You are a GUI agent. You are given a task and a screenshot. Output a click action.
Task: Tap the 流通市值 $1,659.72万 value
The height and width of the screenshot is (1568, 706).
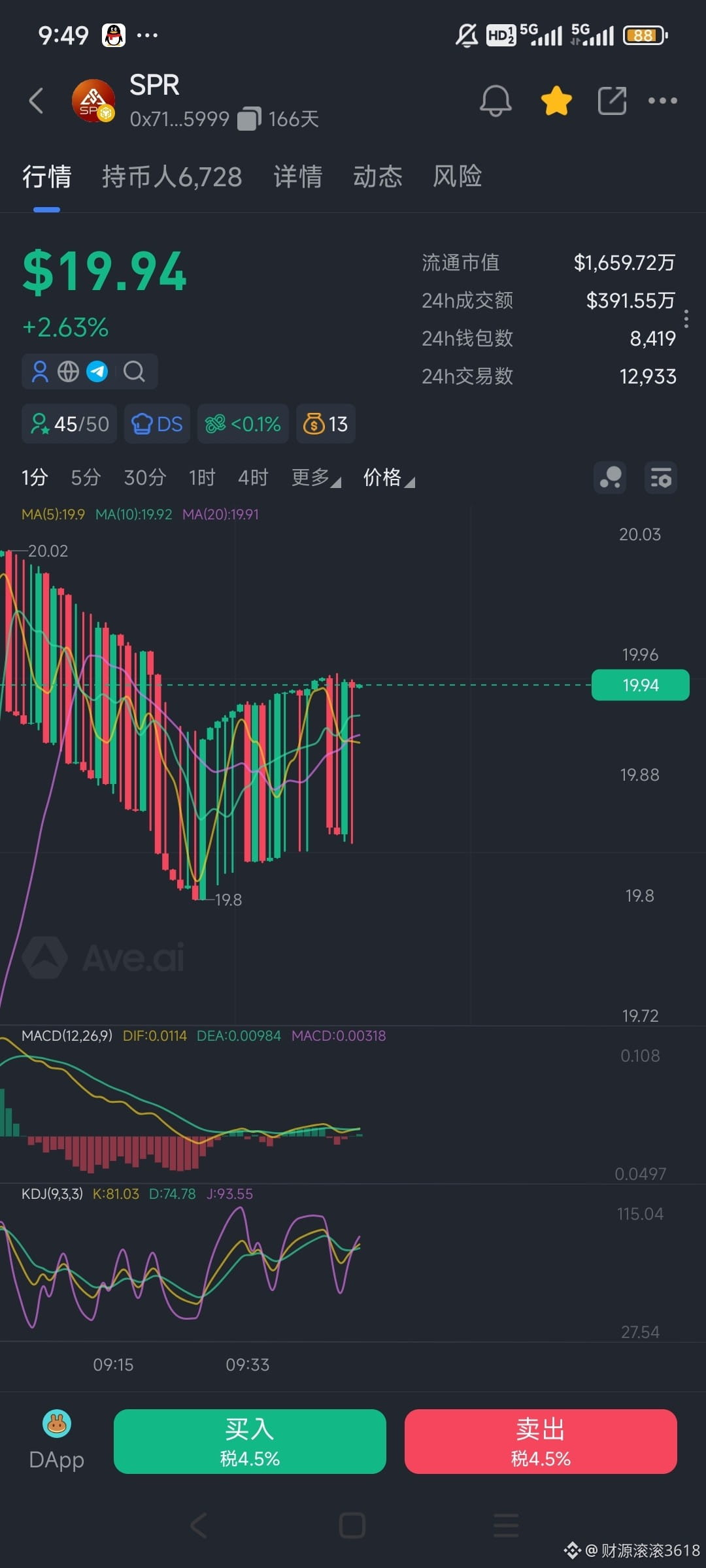624,263
